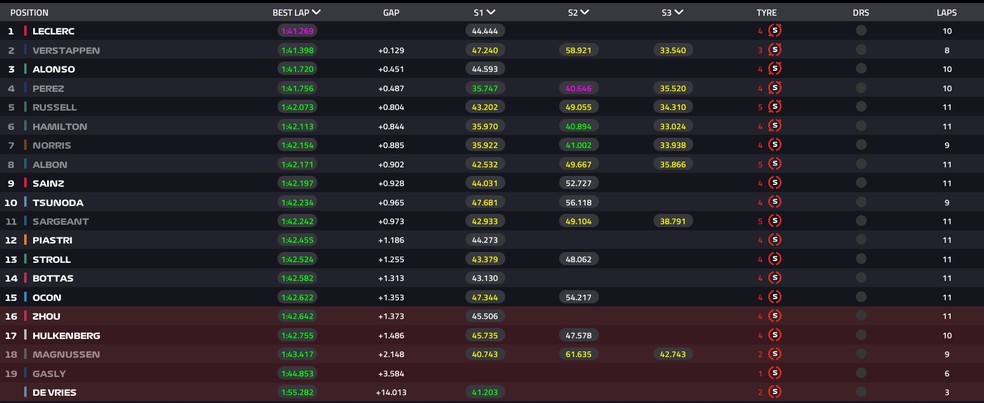Select driver Norris's name
The image size is (984, 403).
click(51, 146)
